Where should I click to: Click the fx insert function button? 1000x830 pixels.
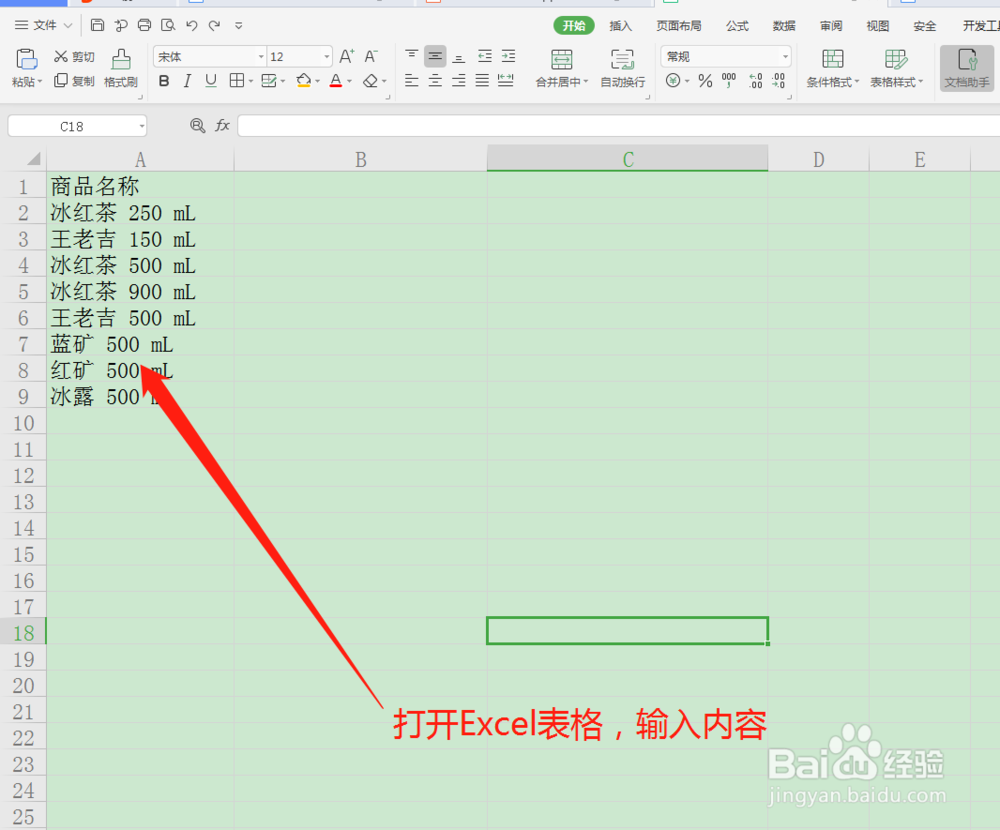222,126
